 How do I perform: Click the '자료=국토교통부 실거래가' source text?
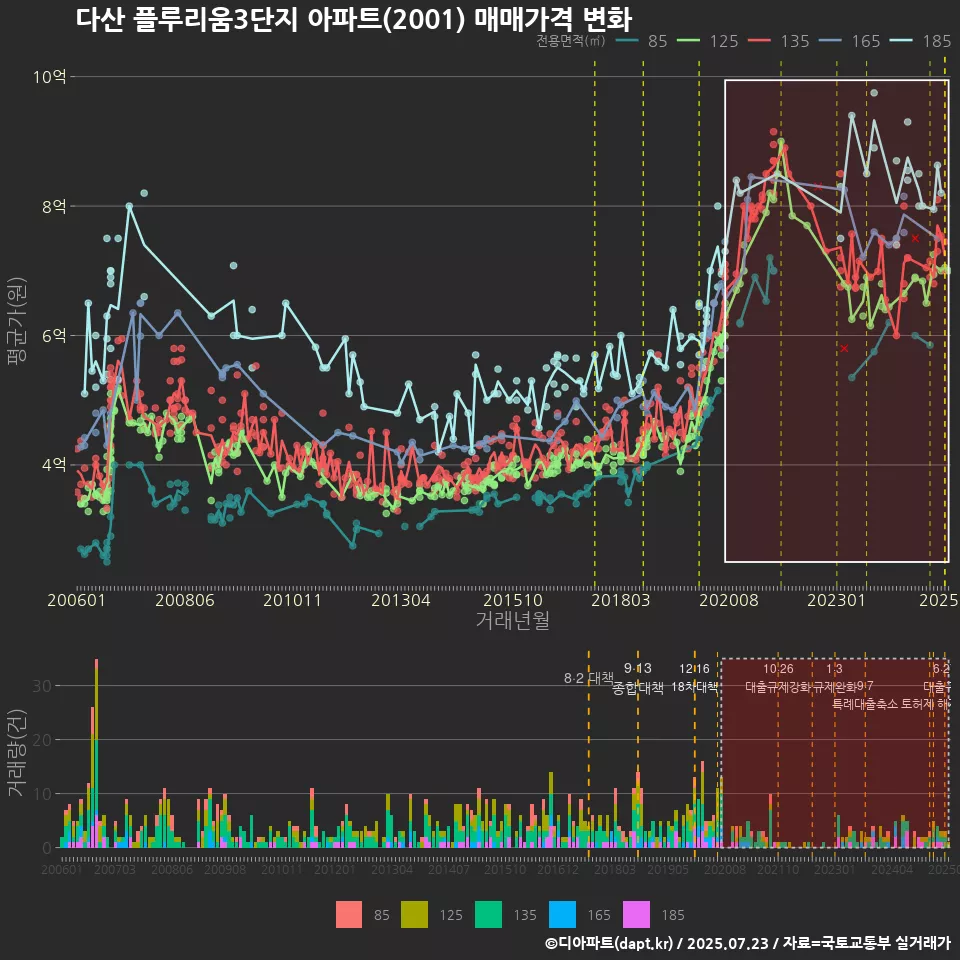[866, 943]
